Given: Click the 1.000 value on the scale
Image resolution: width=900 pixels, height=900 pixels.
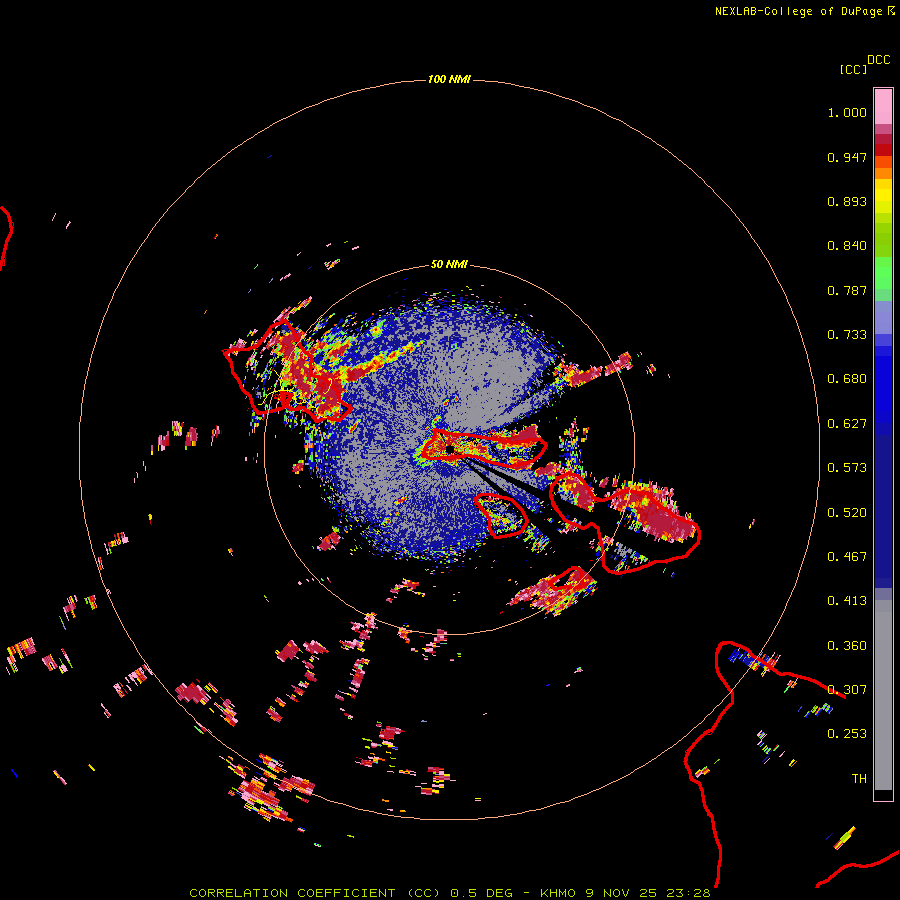Looking at the screenshot, I should coord(847,112).
